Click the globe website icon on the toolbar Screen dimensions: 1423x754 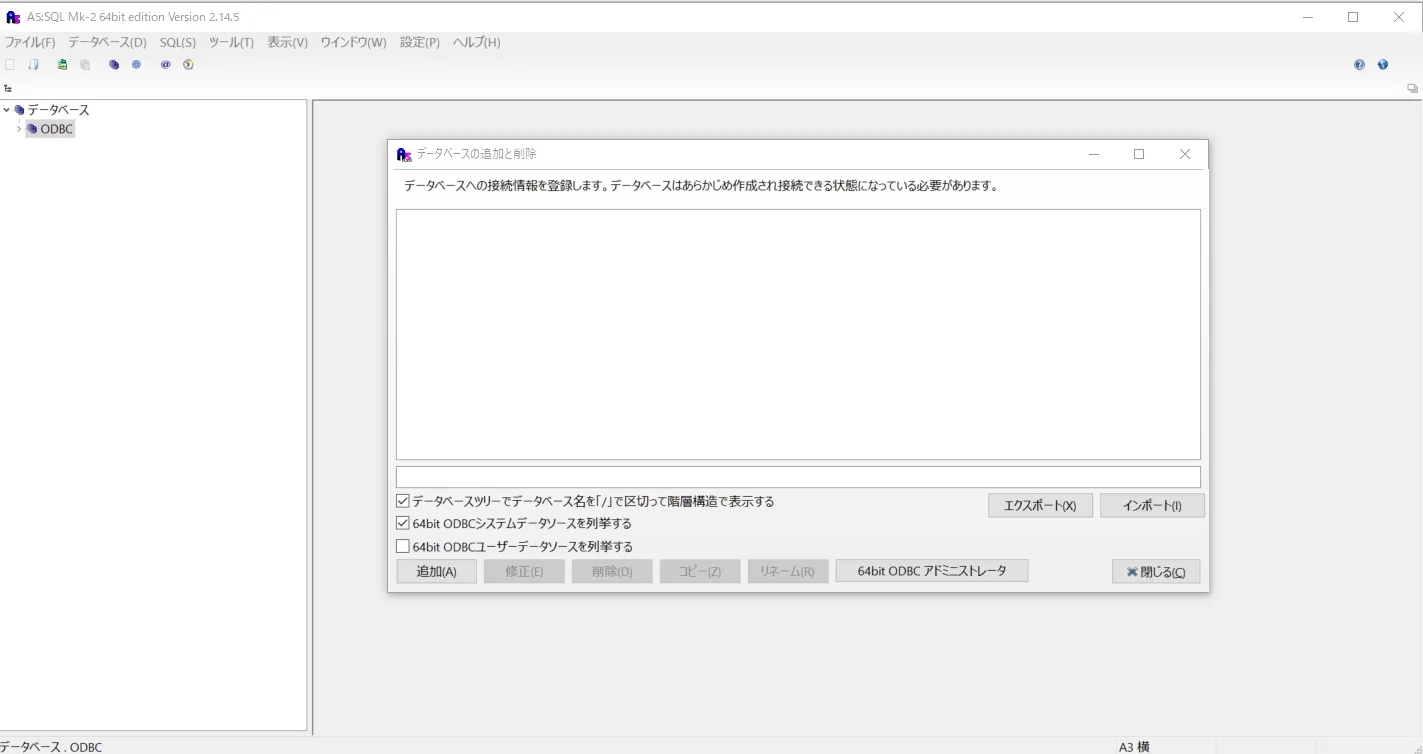click(1383, 64)
